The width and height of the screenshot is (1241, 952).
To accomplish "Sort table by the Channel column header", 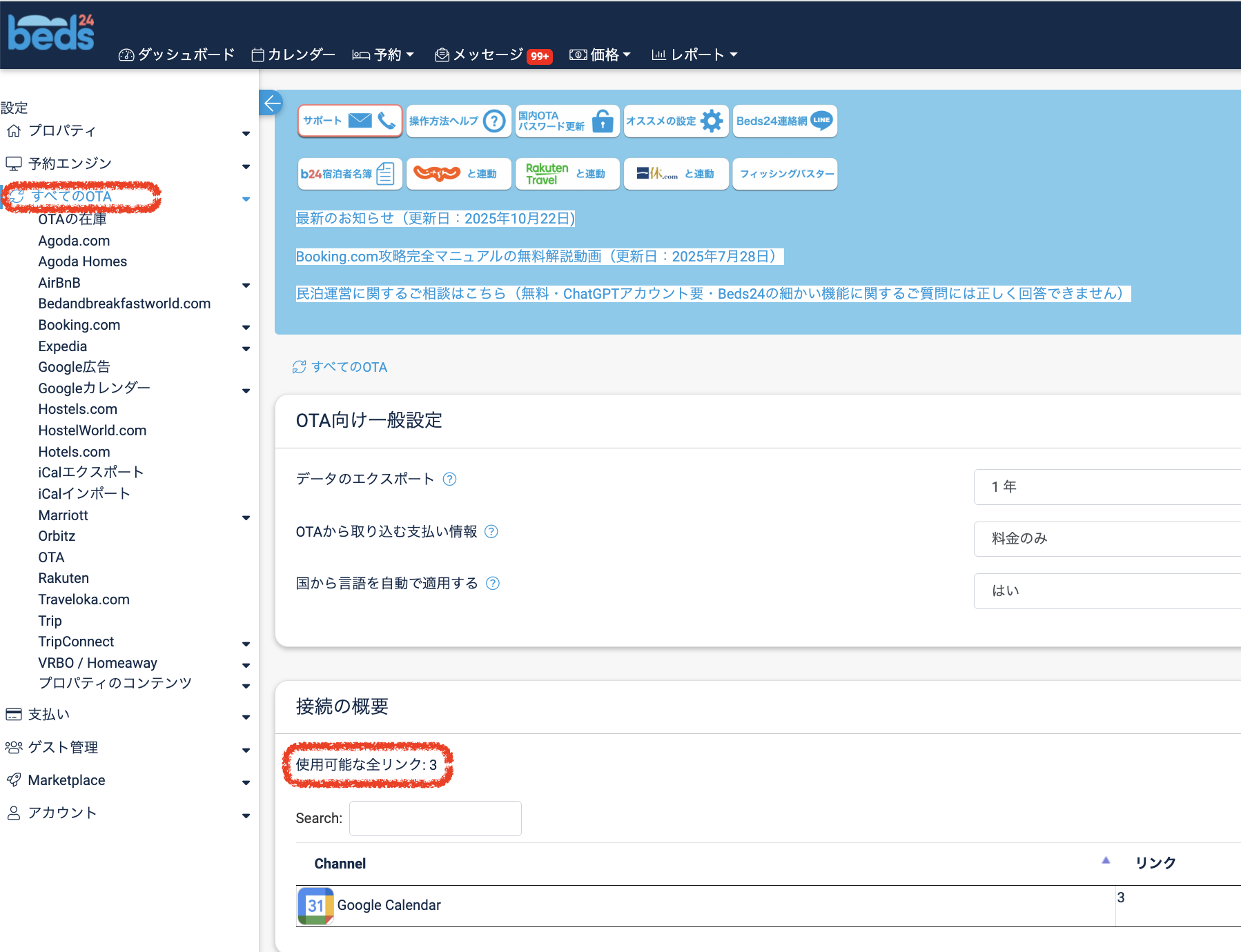I will (x=340, y=864).
